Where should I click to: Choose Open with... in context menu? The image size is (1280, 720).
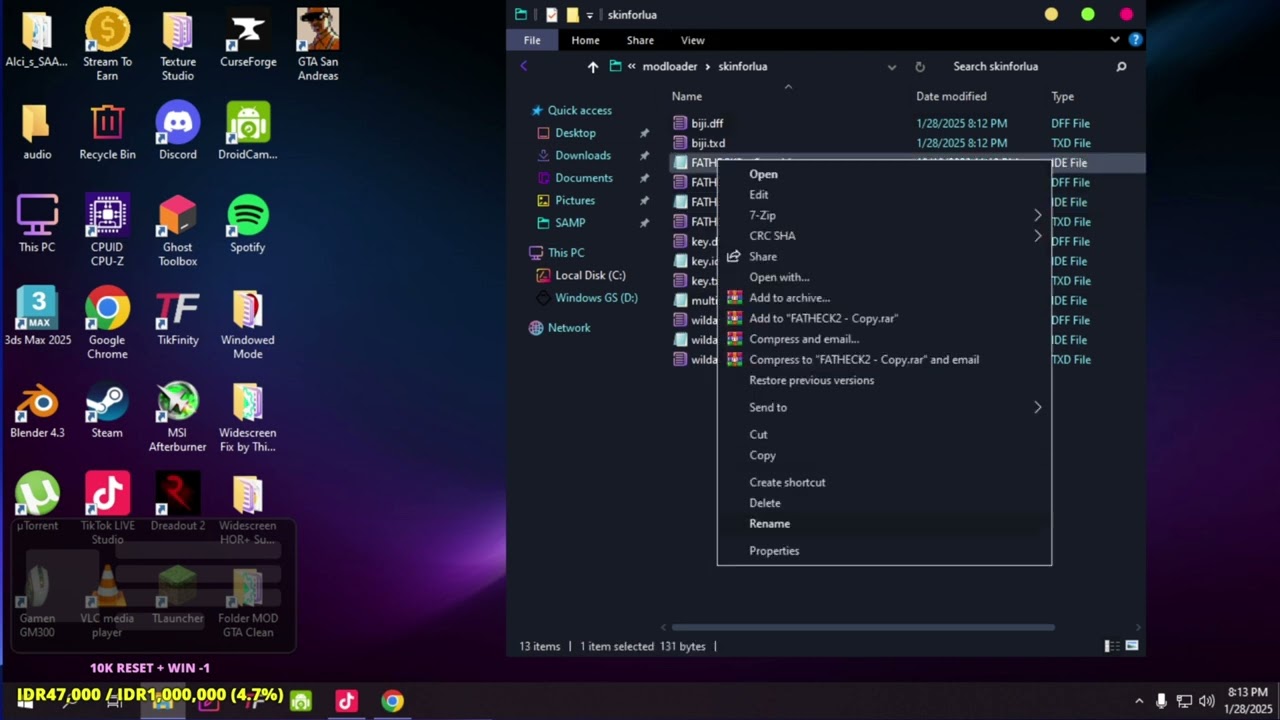[884, 277]
